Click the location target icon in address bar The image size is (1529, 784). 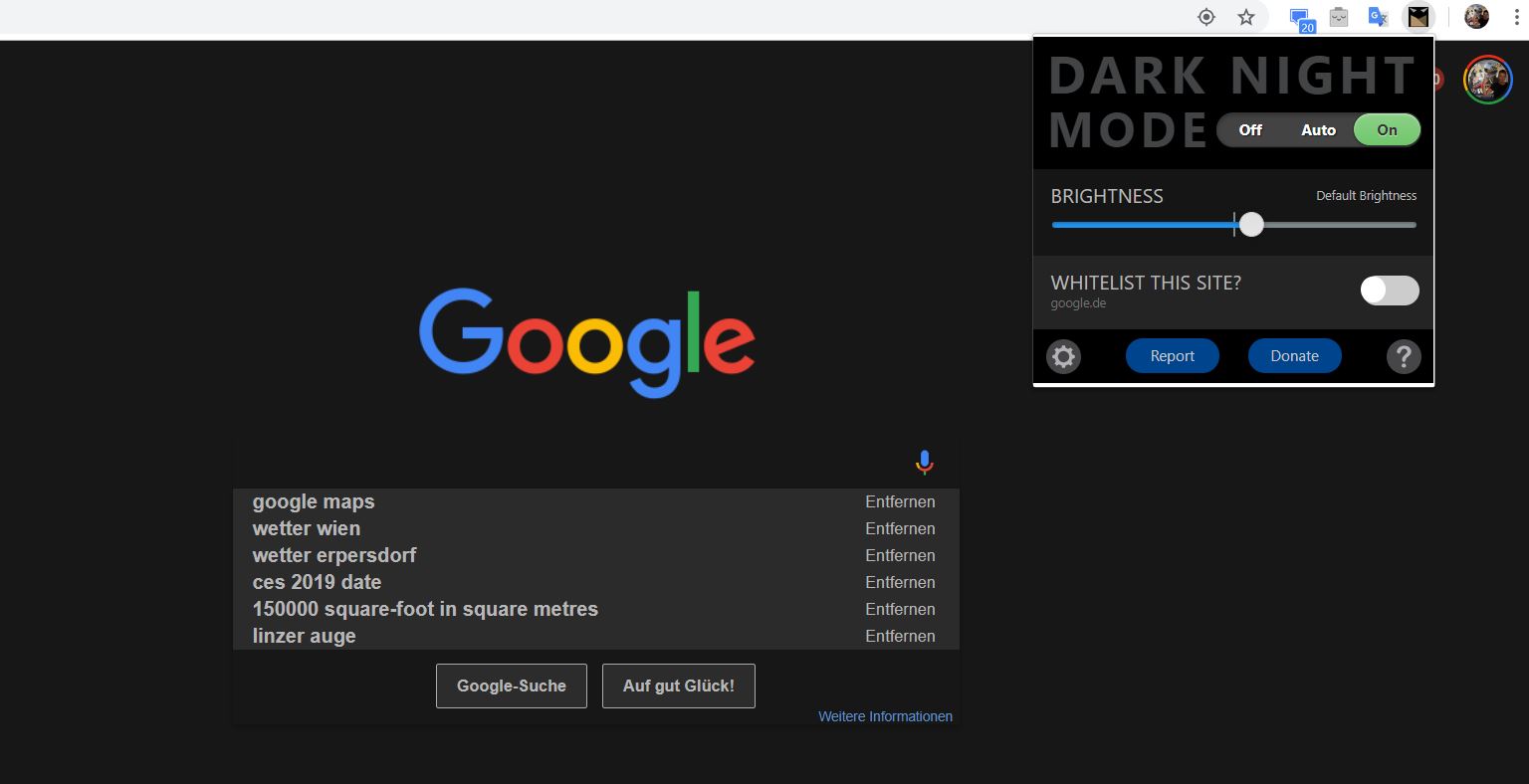point(1206,17)
